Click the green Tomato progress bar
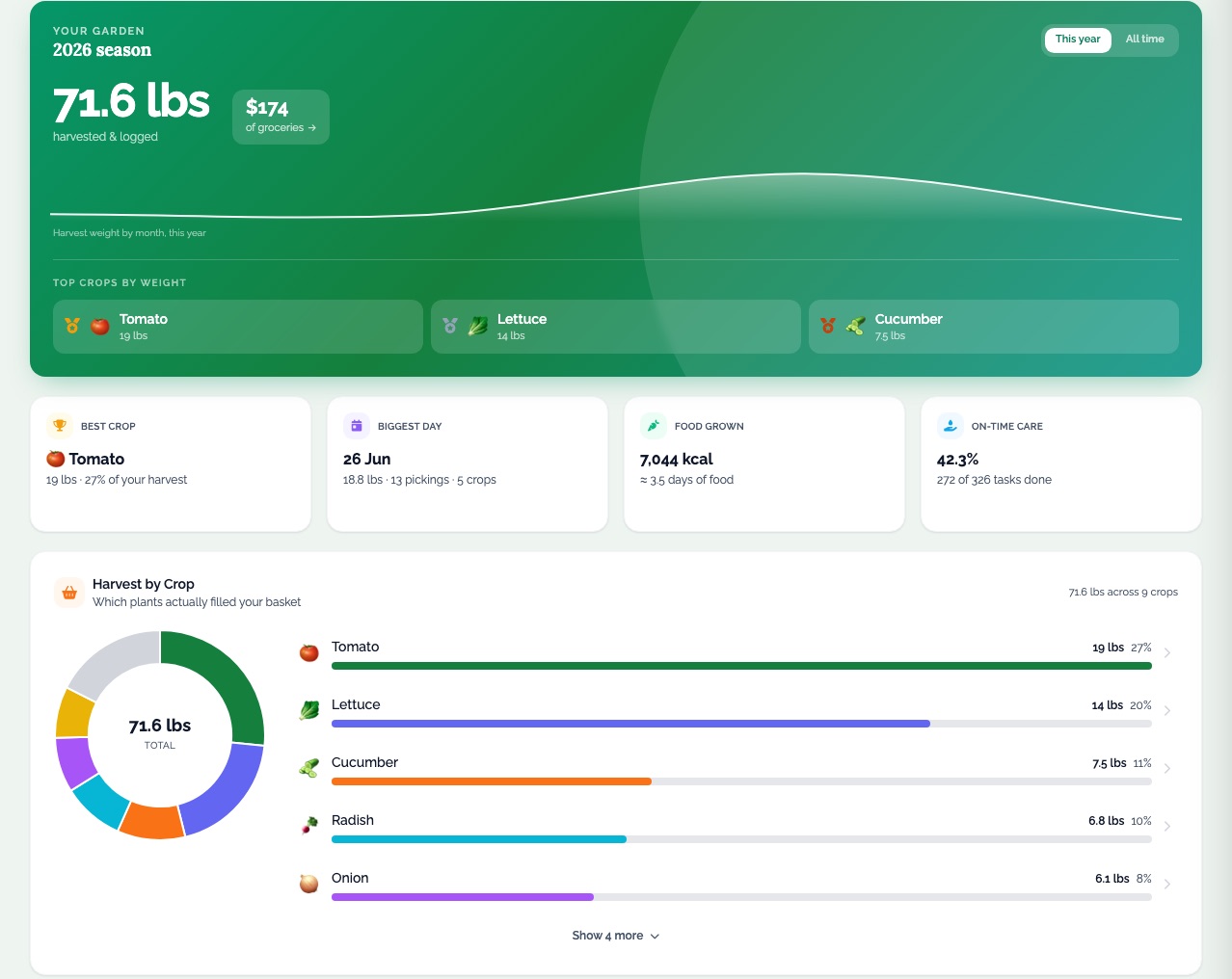The width and height of the screenshot is (1232, 979). click(x=741, y=666)
